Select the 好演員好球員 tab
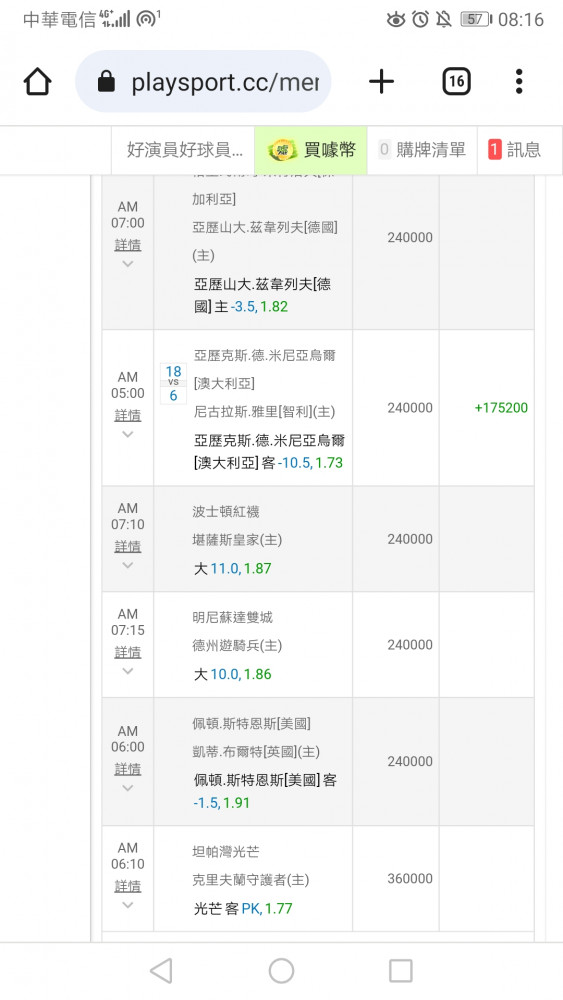Viewport: 563px width, 1000px height. pos(184,150)
